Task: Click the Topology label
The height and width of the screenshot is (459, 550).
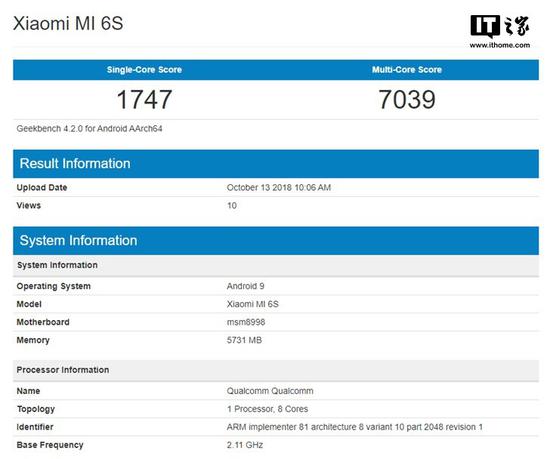Action: click(x=36, y=409)
